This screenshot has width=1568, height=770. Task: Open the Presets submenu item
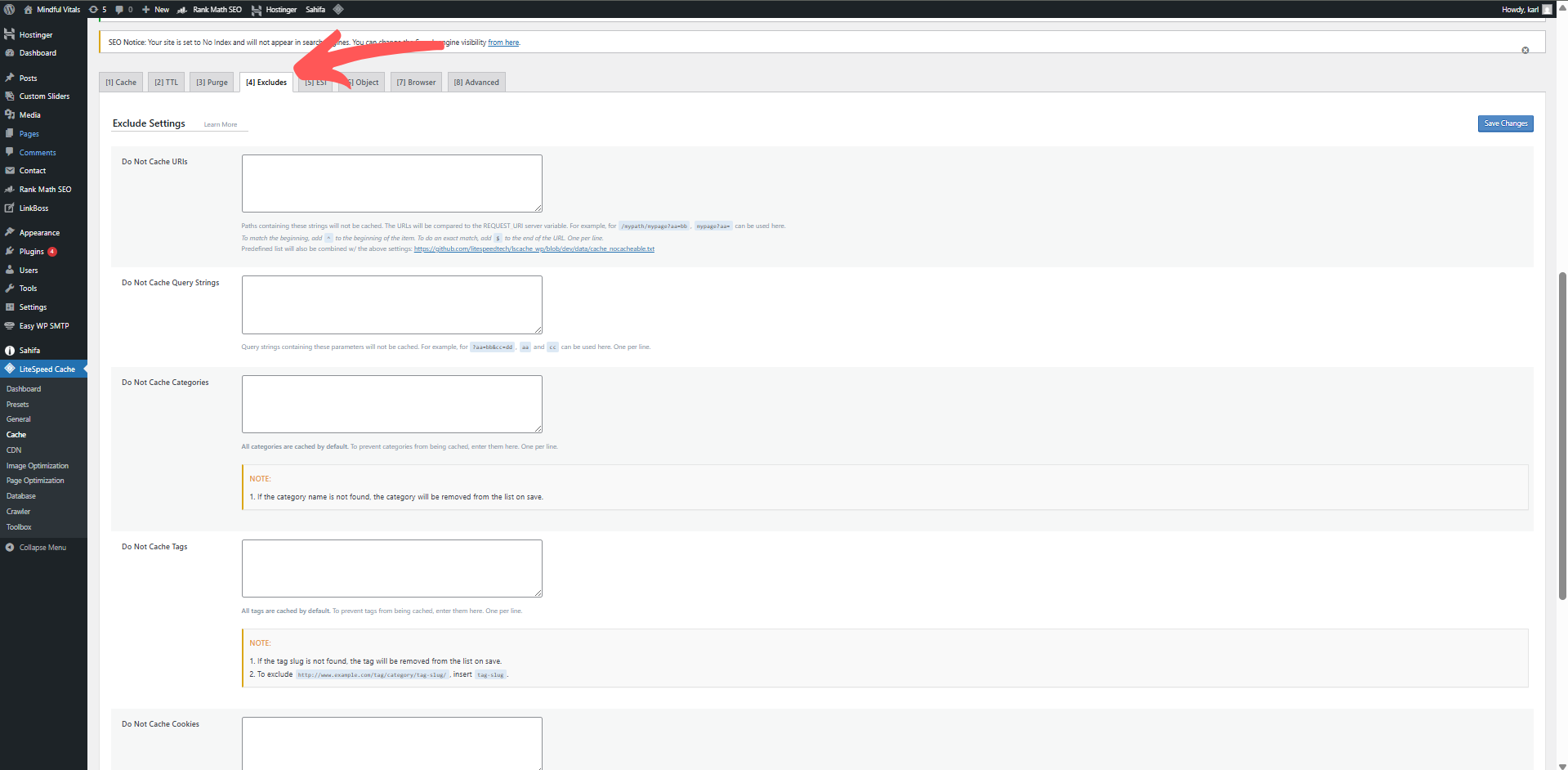(18, 405)
